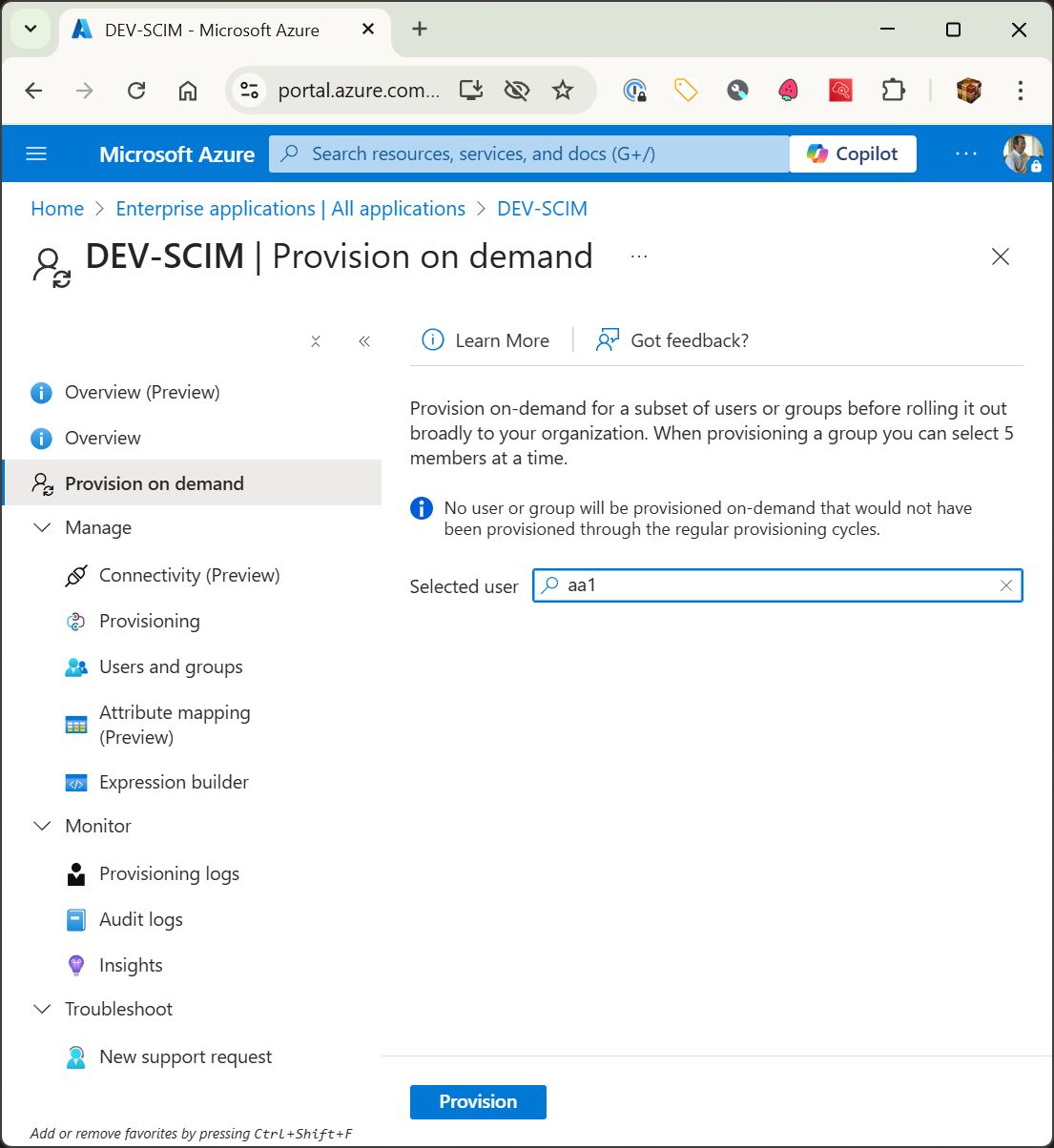Click Learn More for on-demand provisioning
Image resolution: width=1054 pixels, height=1148 pixels.
[x=486, y=339]
